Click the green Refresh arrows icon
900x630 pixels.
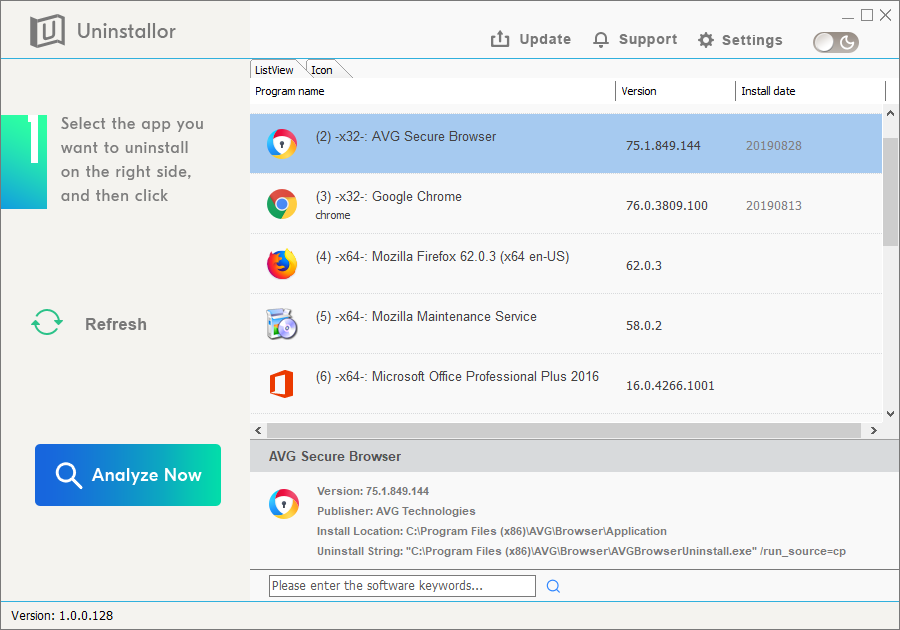pyautogui.click(x=47, y=322)
